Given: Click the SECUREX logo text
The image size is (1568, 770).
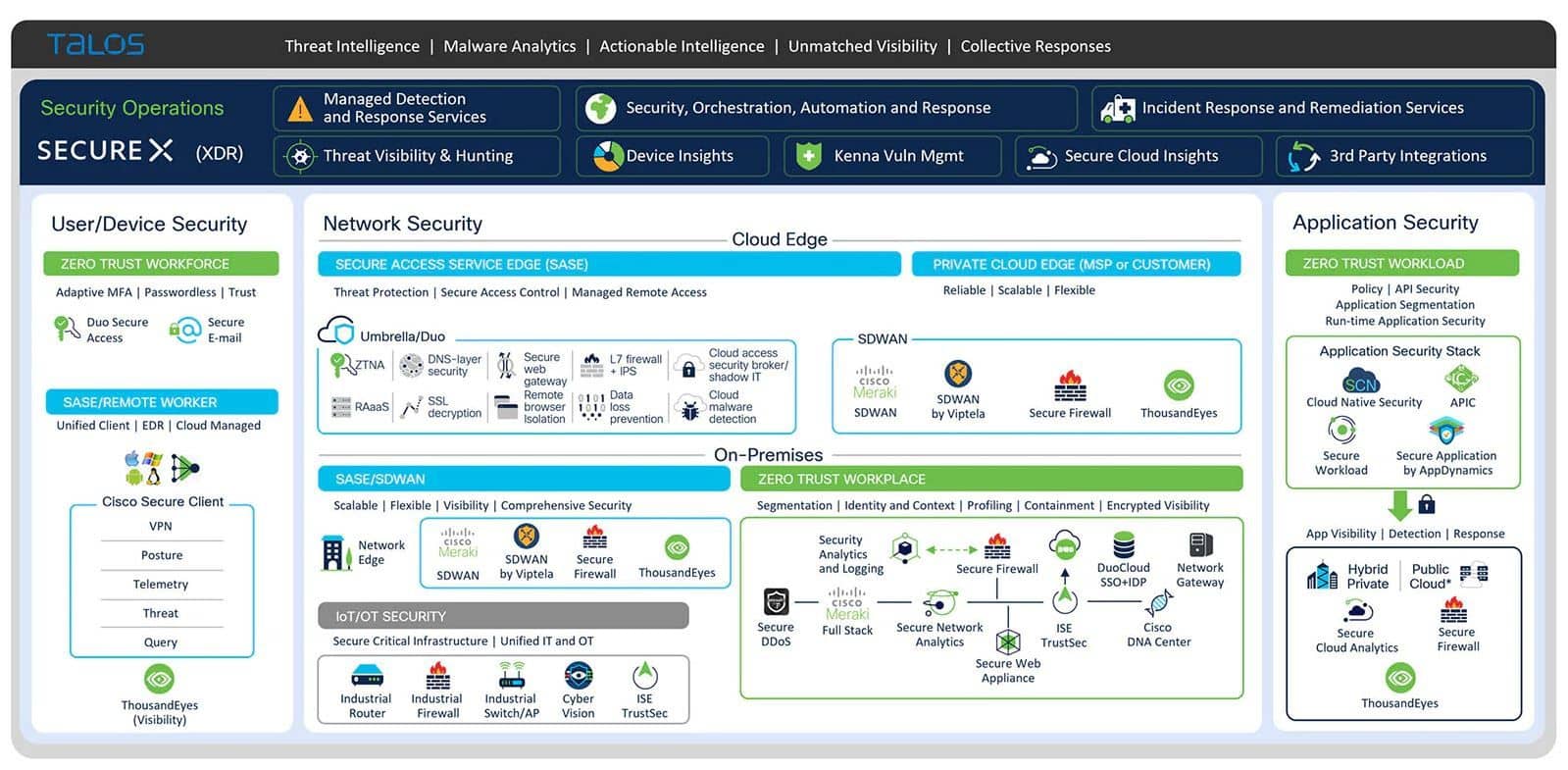Looking at the screenshot, I should point(105,151).
